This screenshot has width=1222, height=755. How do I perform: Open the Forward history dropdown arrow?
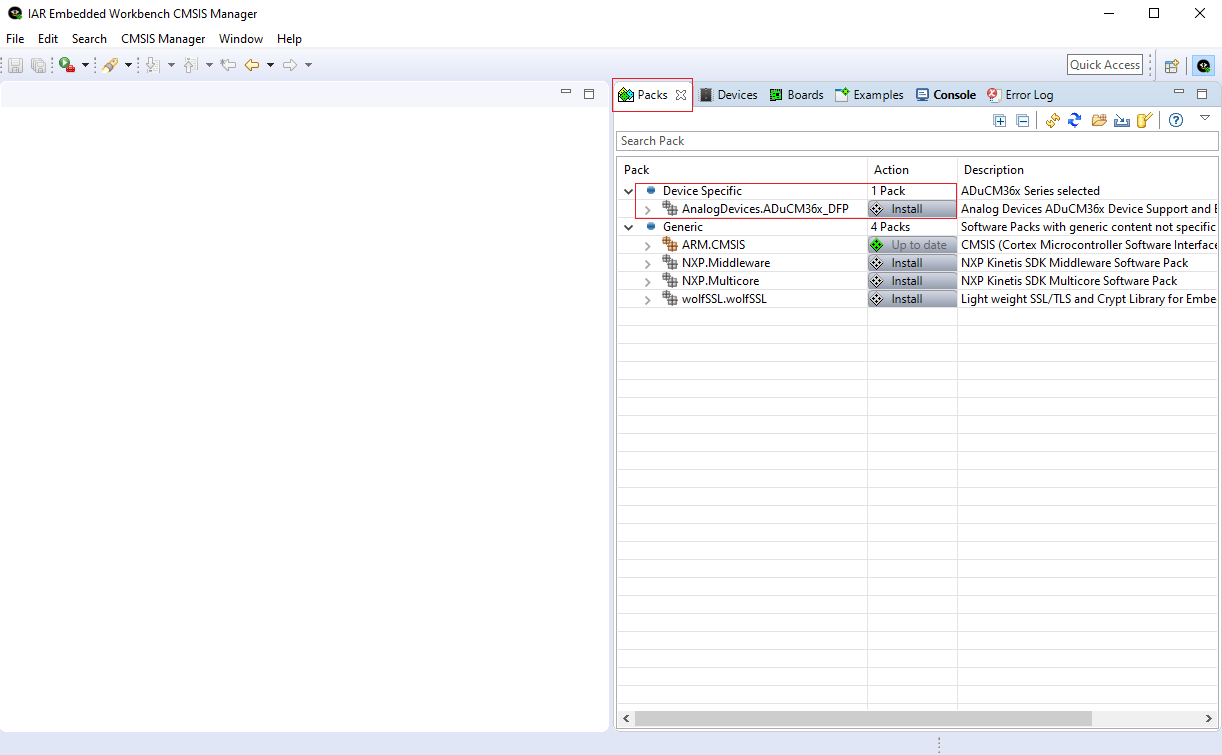pos(308,65)
